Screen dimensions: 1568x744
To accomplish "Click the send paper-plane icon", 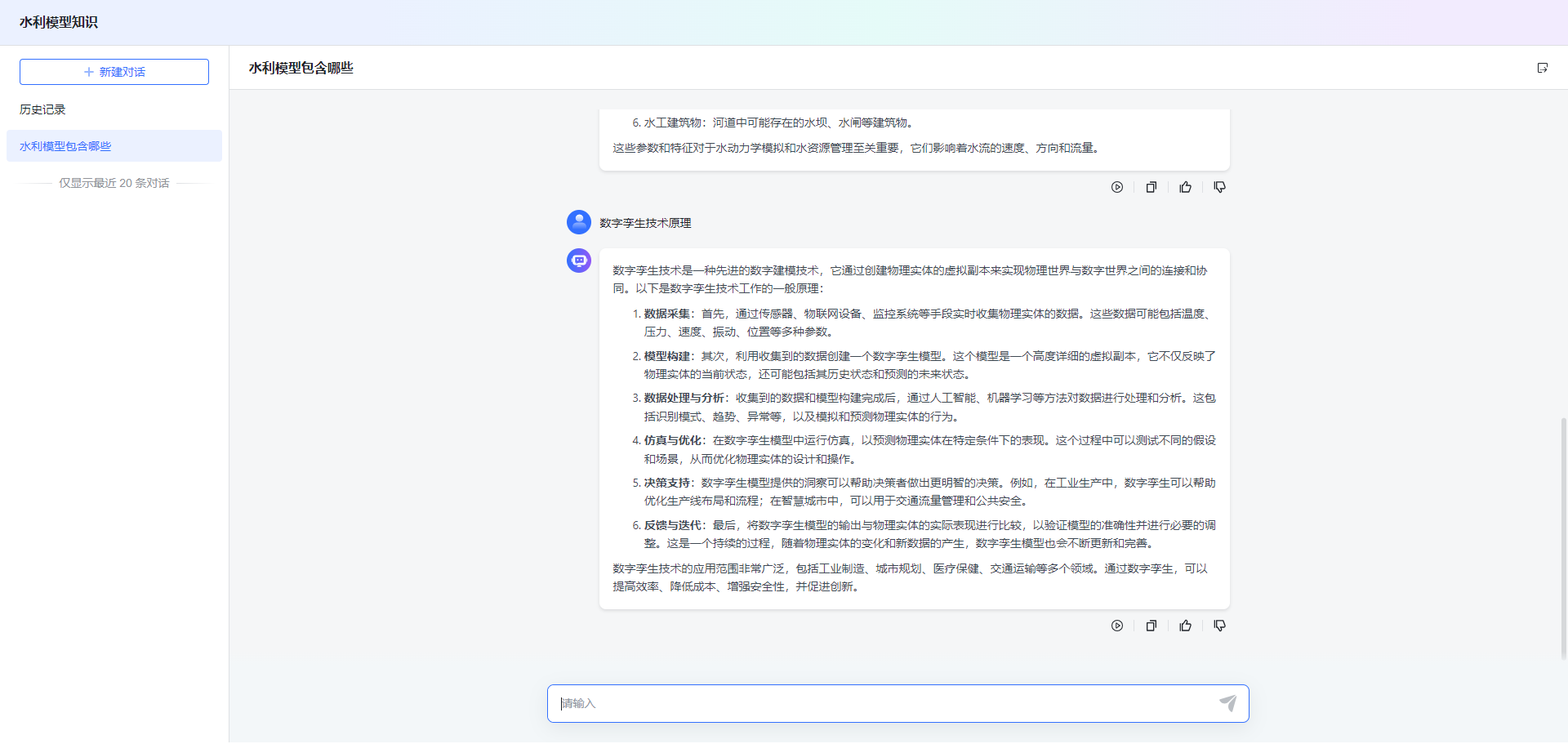I will (1228, 703).
